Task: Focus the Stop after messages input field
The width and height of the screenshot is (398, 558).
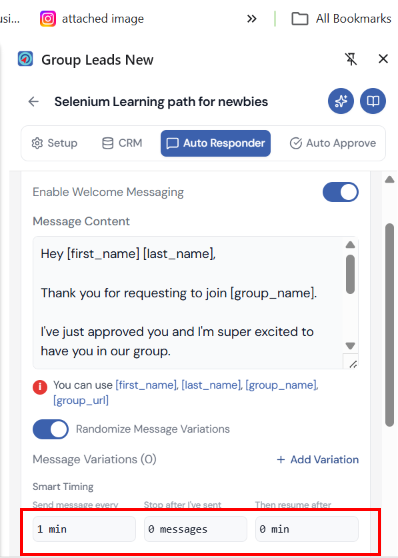Action: pyautogui.click(x=195, y=529)
